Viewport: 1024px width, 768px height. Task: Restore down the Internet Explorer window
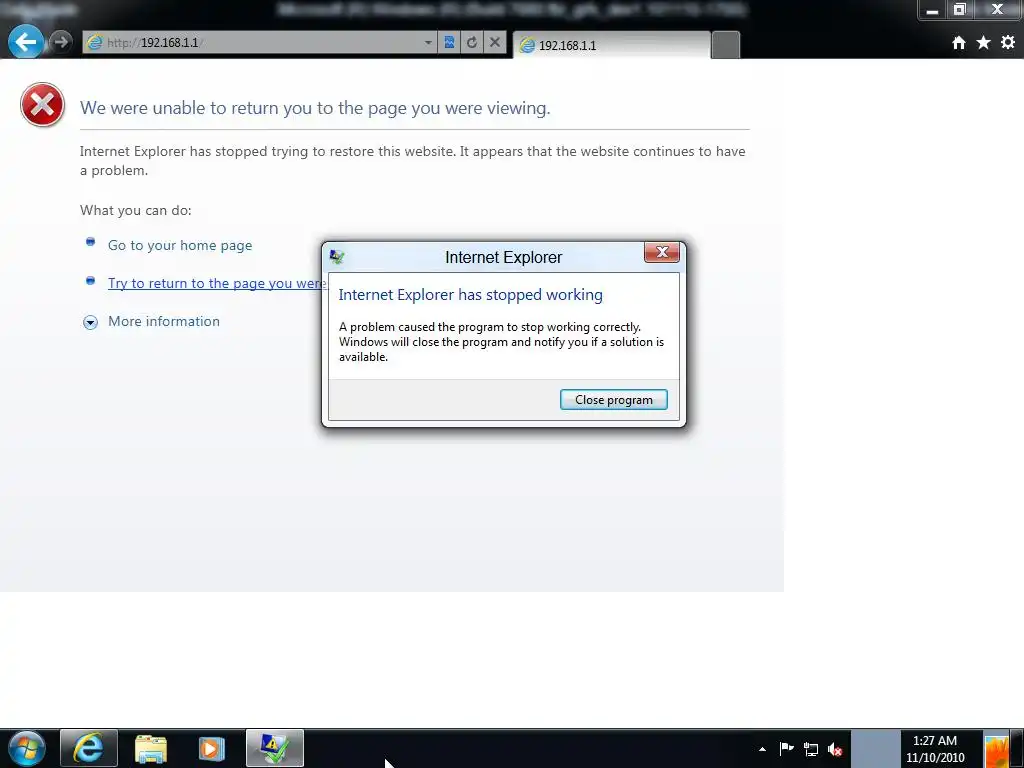pos(959,10)
